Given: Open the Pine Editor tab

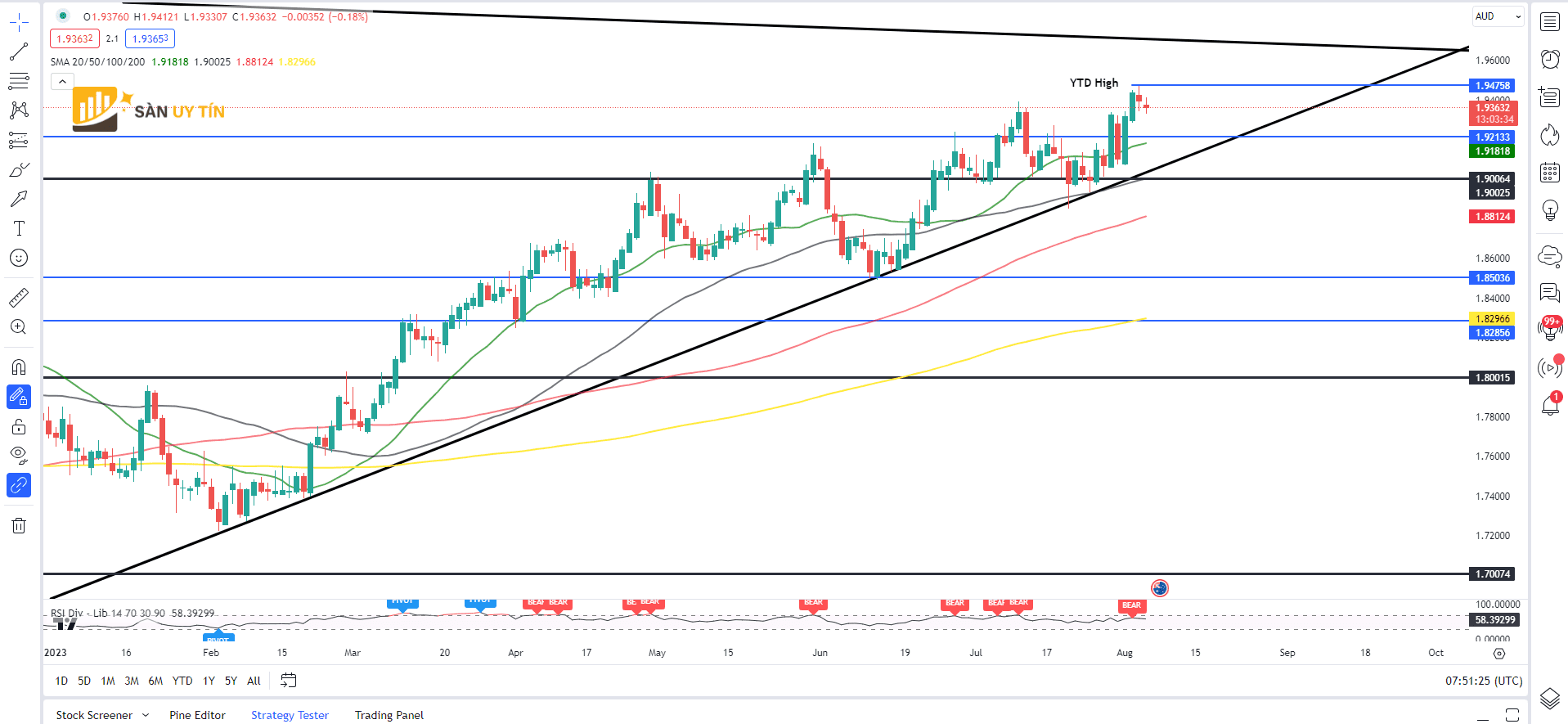Looking at the screenshot, I should 197,715.
